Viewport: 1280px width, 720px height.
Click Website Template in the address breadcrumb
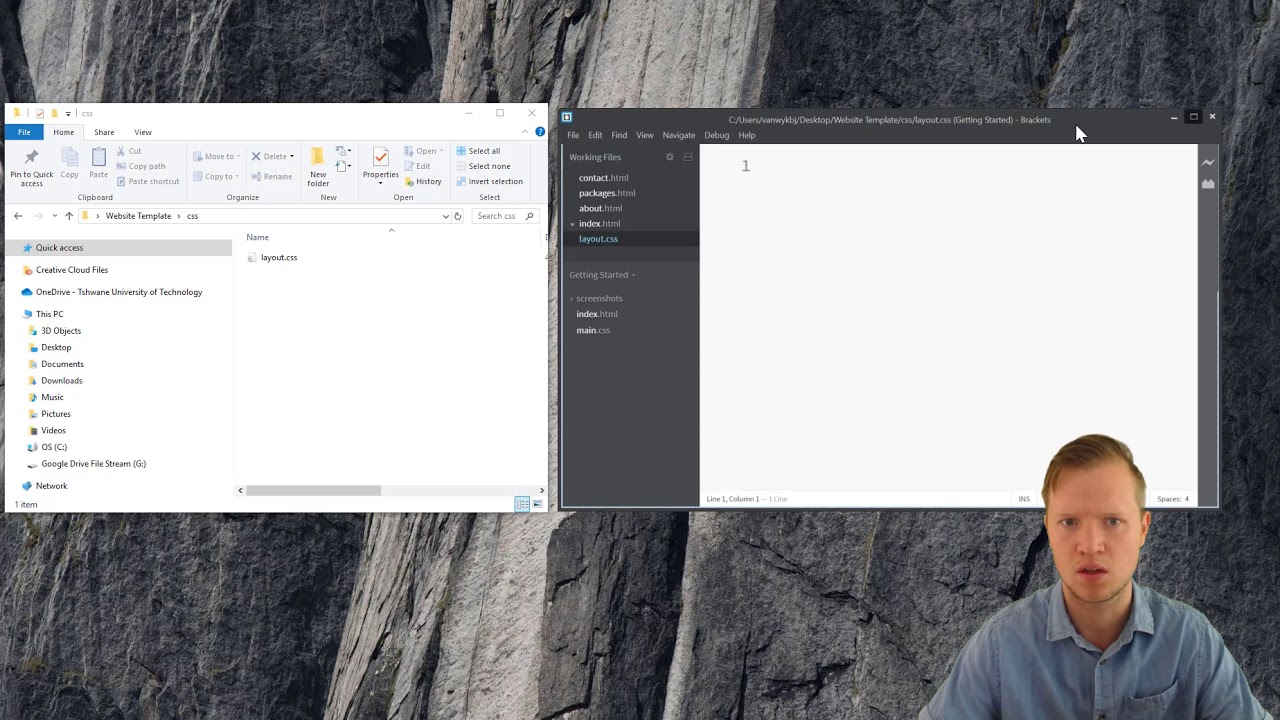[138, 216]
